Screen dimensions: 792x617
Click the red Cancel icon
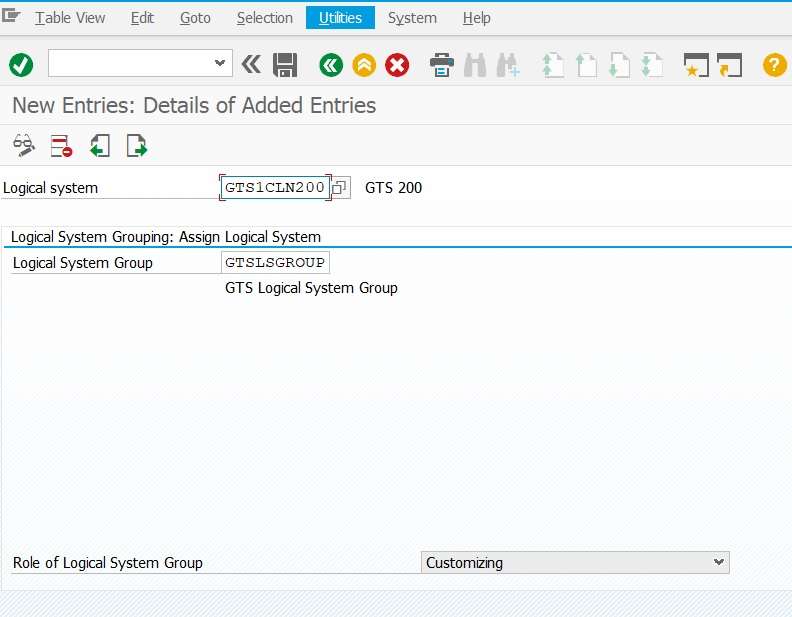[x=397, y=65]
